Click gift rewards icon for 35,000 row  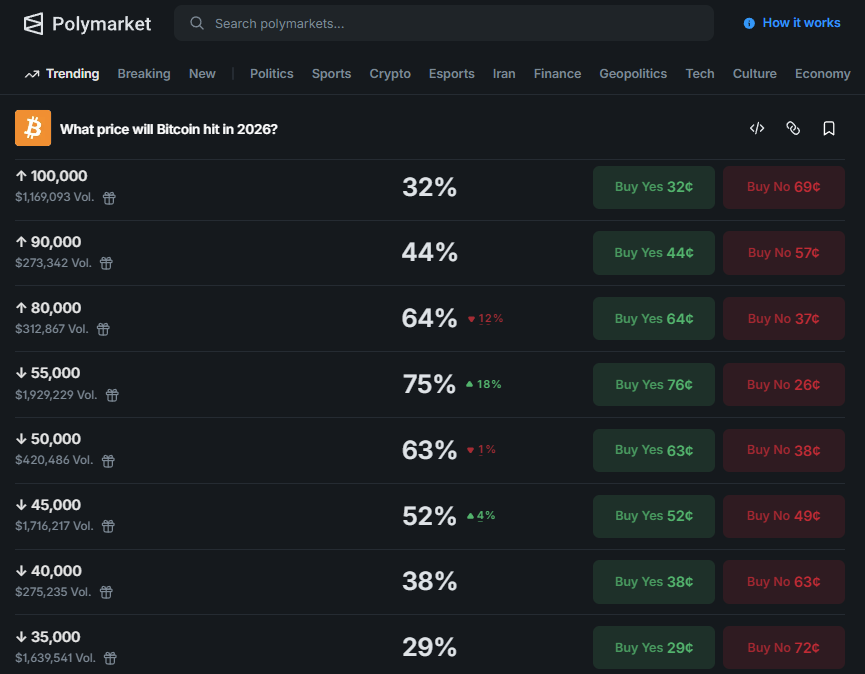pos(111,658)
